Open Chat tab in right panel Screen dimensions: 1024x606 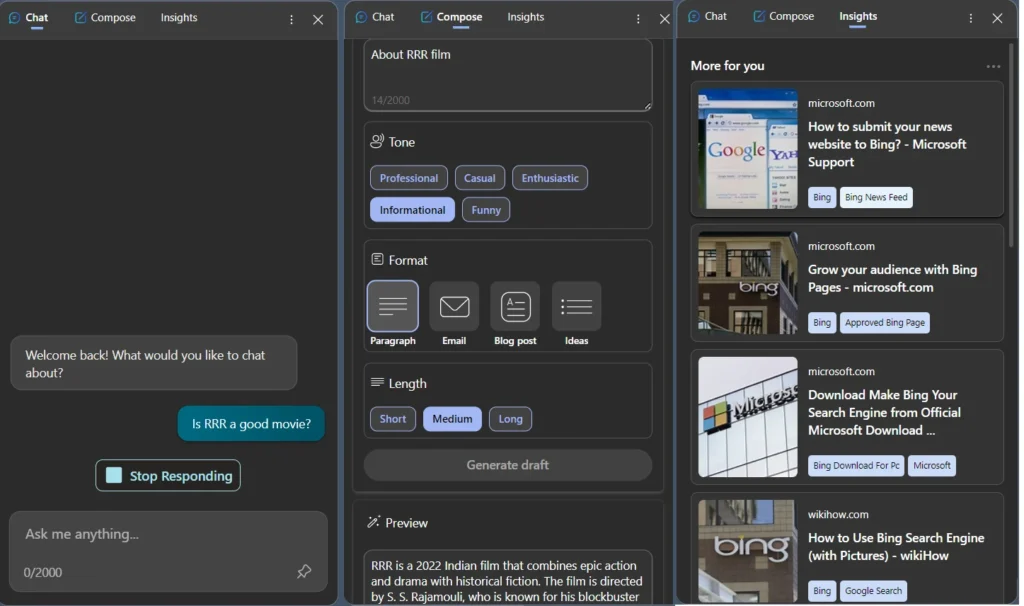coord(707,16)
